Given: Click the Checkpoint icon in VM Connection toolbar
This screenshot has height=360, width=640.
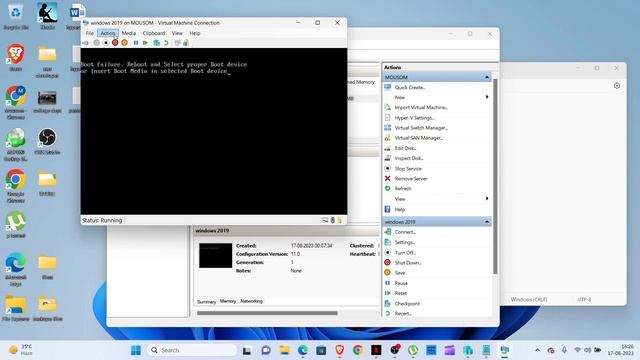Looking at the screenshot, I should tap(156, 43).
